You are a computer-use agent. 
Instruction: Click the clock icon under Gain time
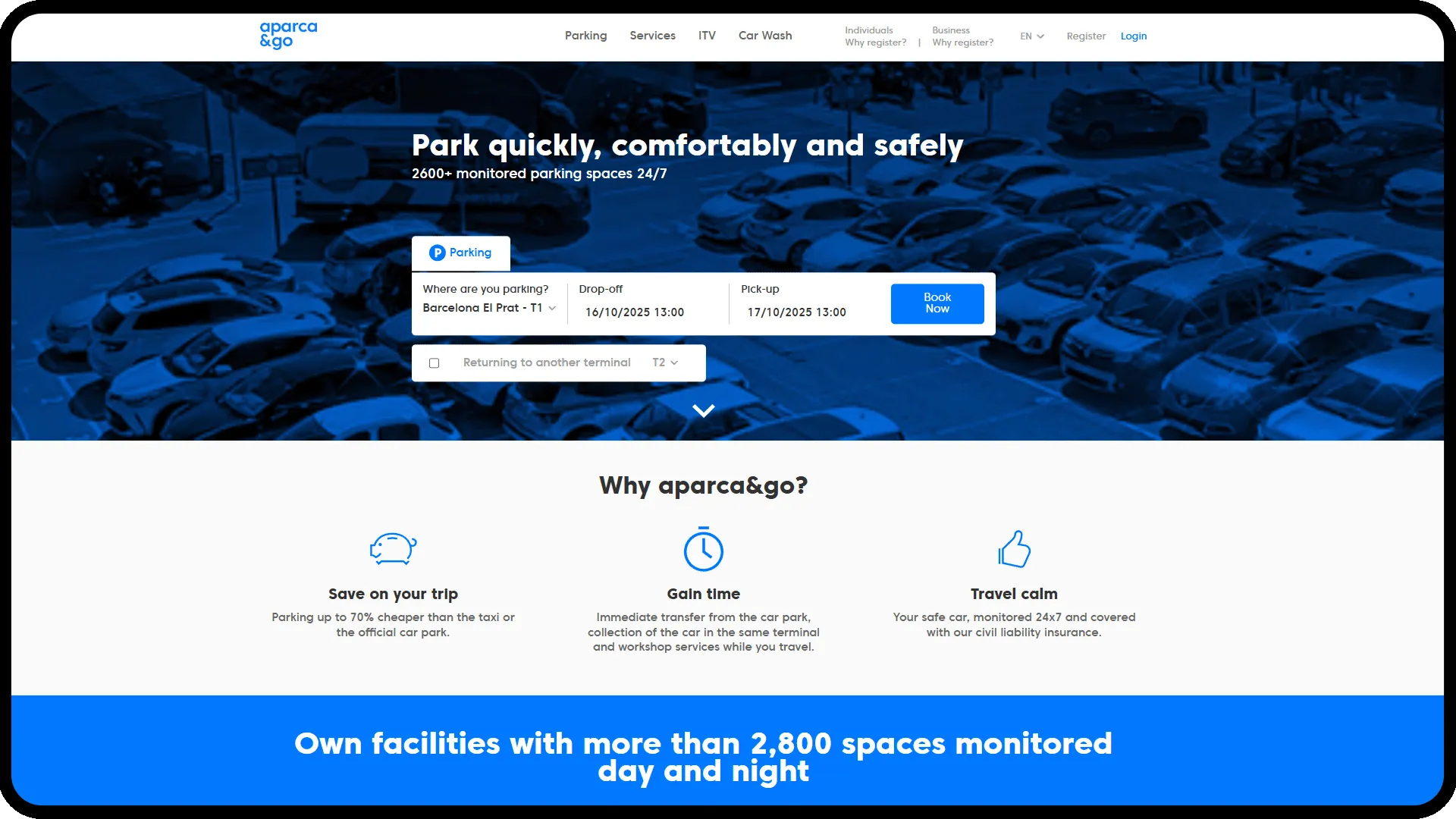coord(703,549)
